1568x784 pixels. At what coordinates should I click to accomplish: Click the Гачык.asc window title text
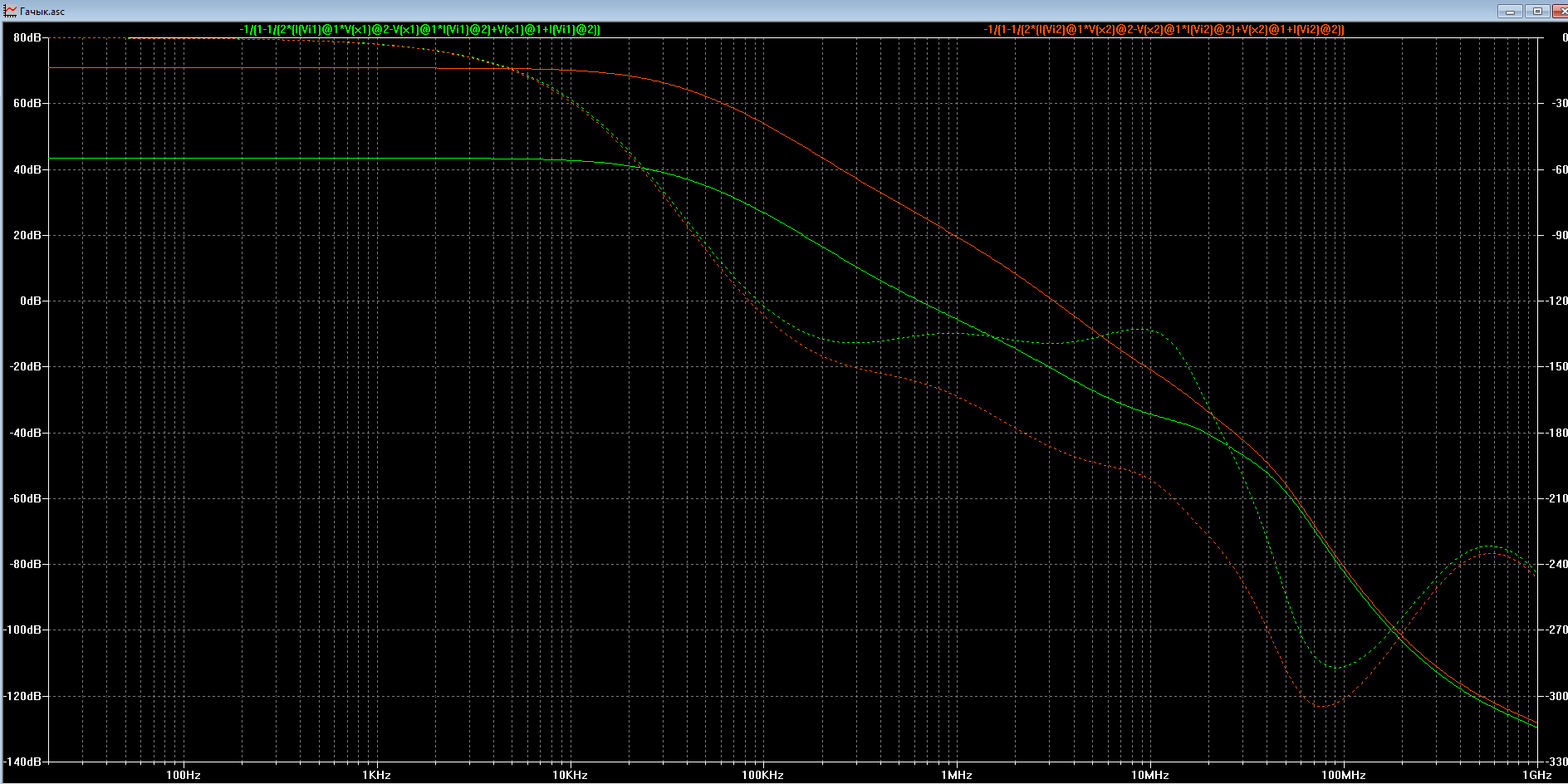(x=42, y=12)
